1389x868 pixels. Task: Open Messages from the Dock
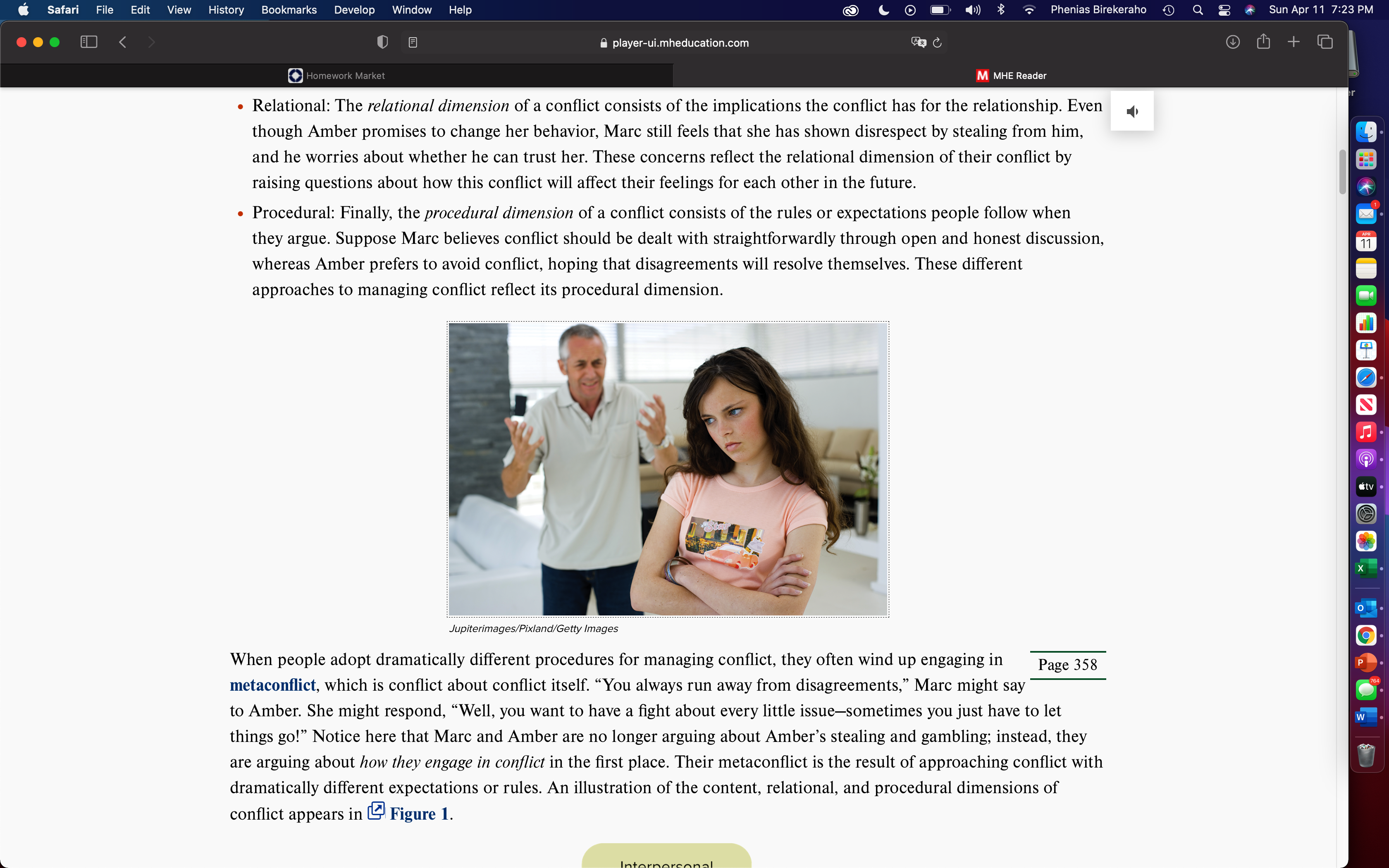[x=1366, y=689]
